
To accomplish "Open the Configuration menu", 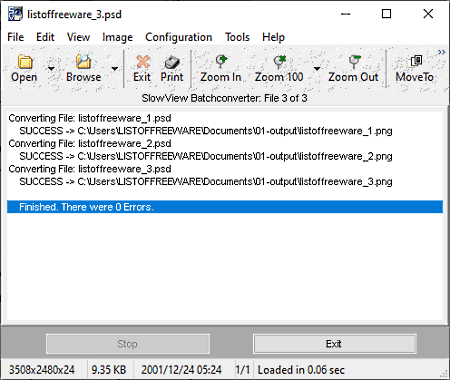I will point(179,37).
